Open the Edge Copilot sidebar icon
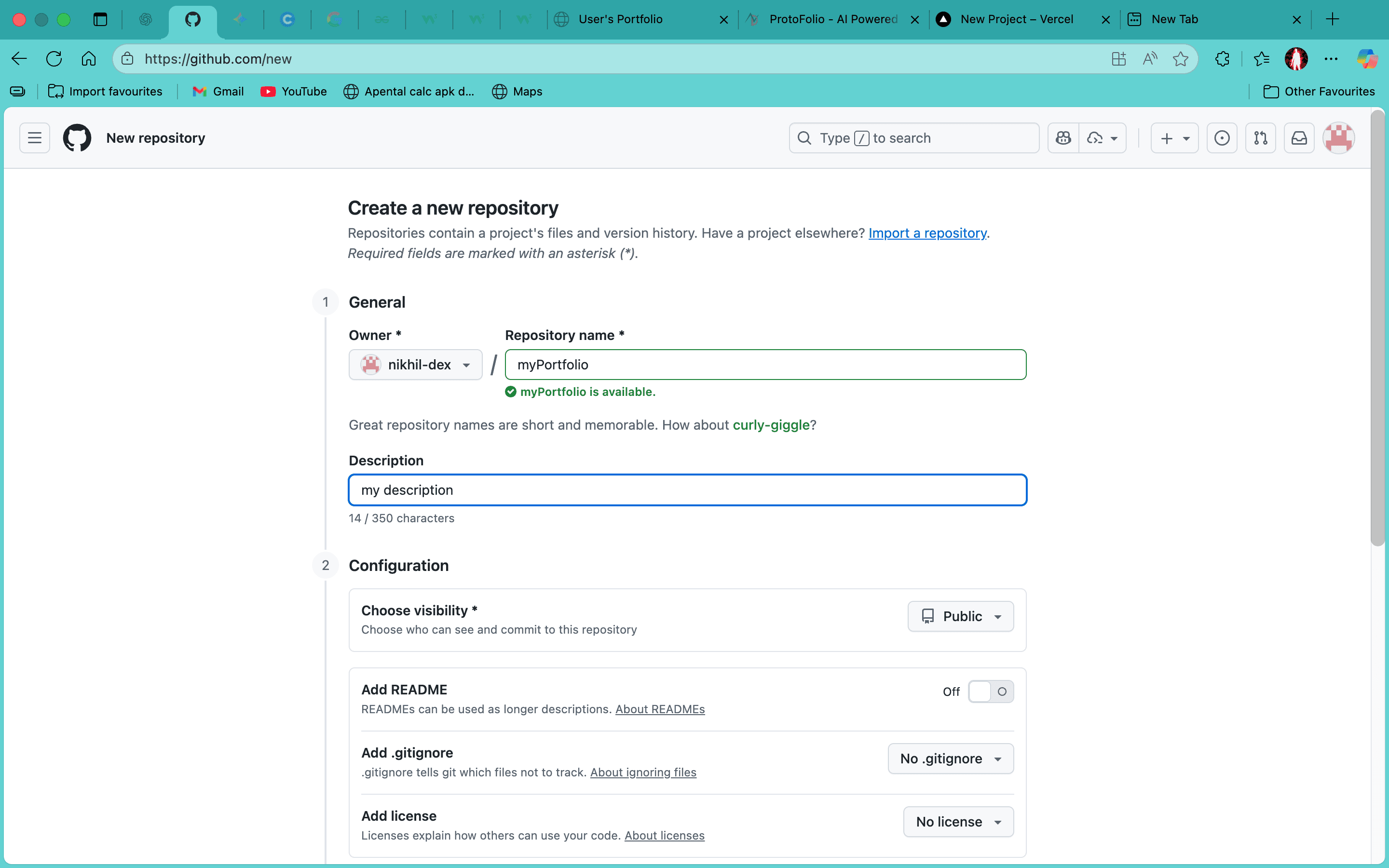This screenshot has width=1389, height=868. pos(1367,58)
